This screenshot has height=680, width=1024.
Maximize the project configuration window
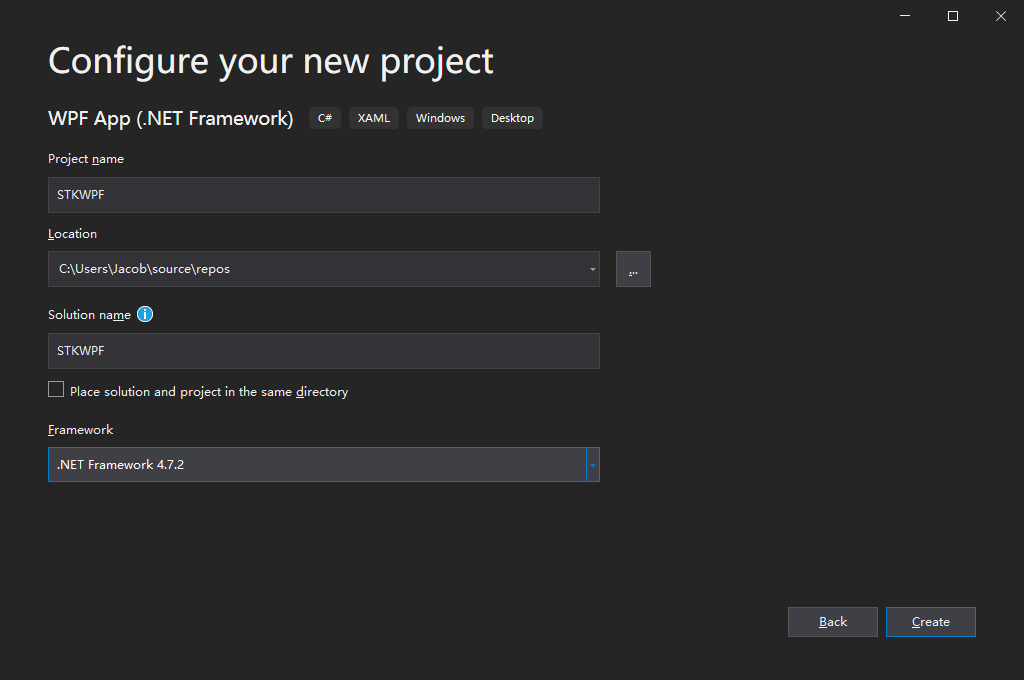pyautogui.click(x=952, y=16)
